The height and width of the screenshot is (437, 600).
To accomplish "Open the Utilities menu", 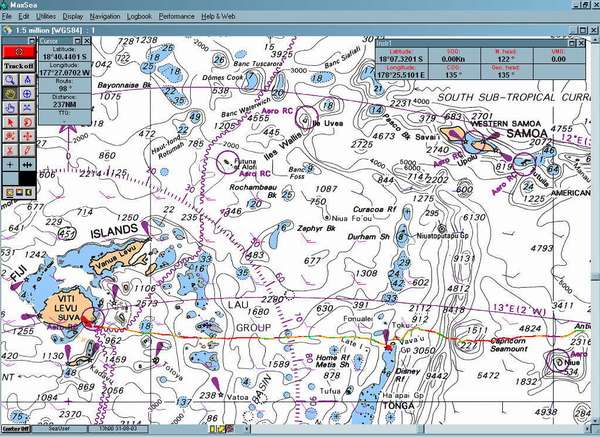I will 46,16.
